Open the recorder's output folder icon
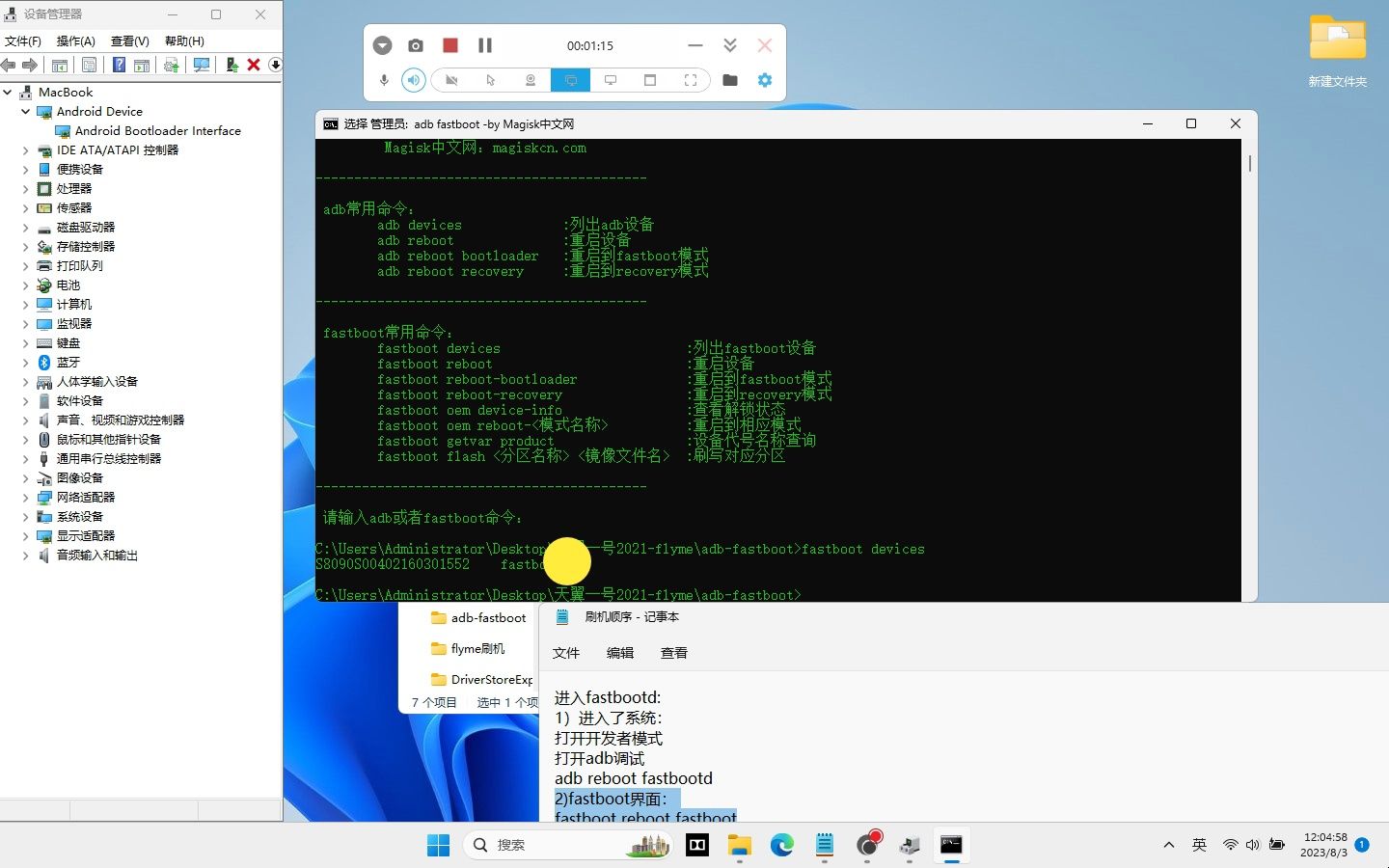1389x868 pixels. tap(730, 80)
